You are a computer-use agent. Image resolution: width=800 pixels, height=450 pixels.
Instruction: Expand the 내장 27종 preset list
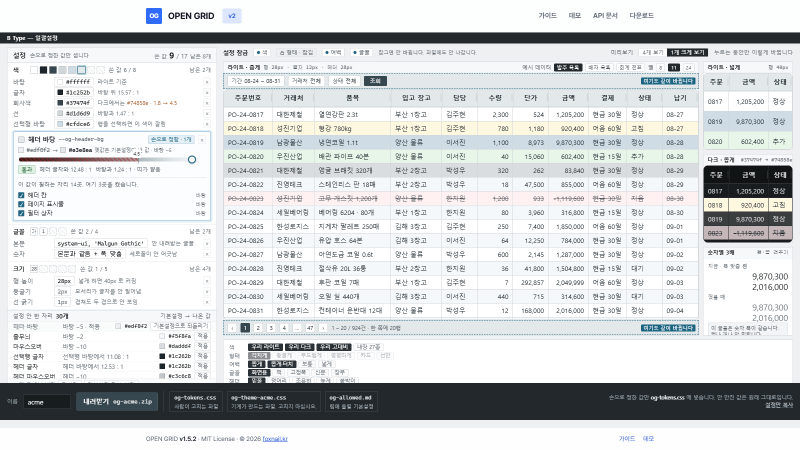368,347
